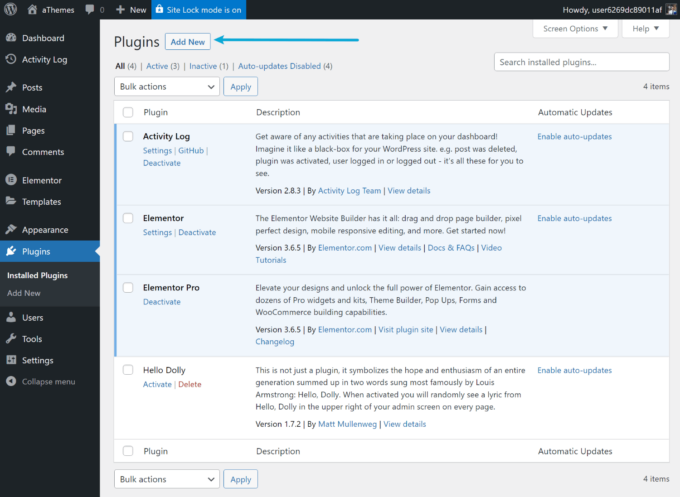Click the Collapse menu arrow icon
680x497 pixels.
tap(11, 381)
